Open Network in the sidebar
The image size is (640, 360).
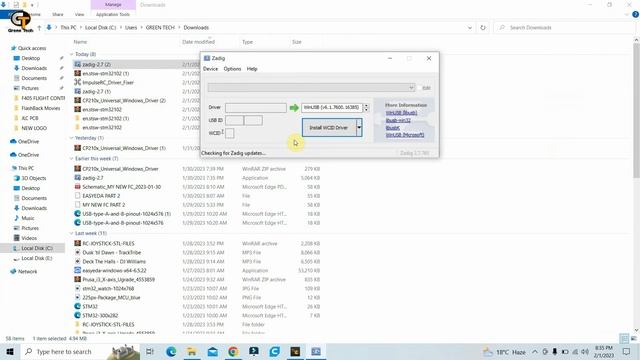(27, 271)
